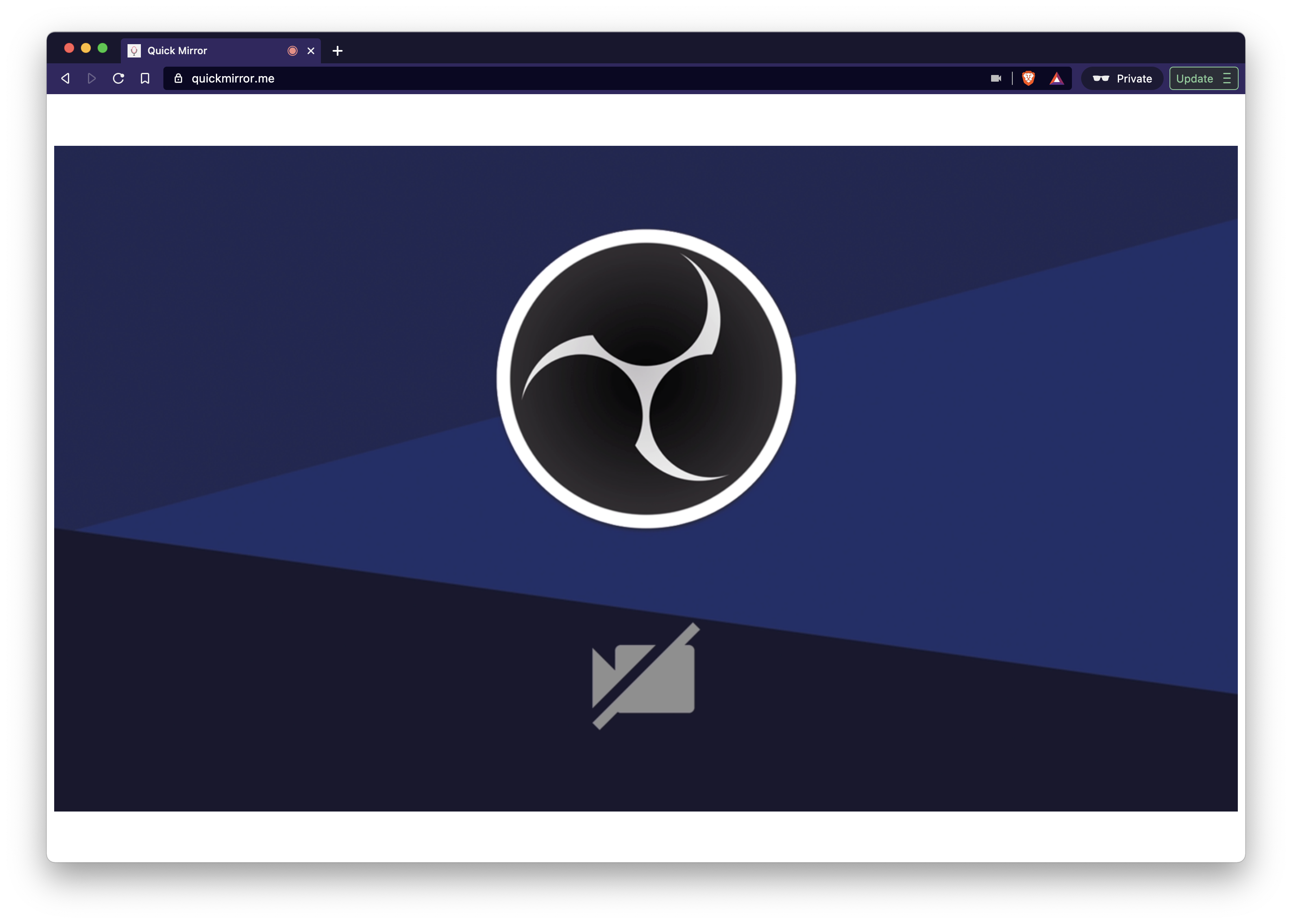The height and width of the screenshot is (924, 1292).
Task: Click the crossed-out camera icon
Action: (x=646, y=676)
